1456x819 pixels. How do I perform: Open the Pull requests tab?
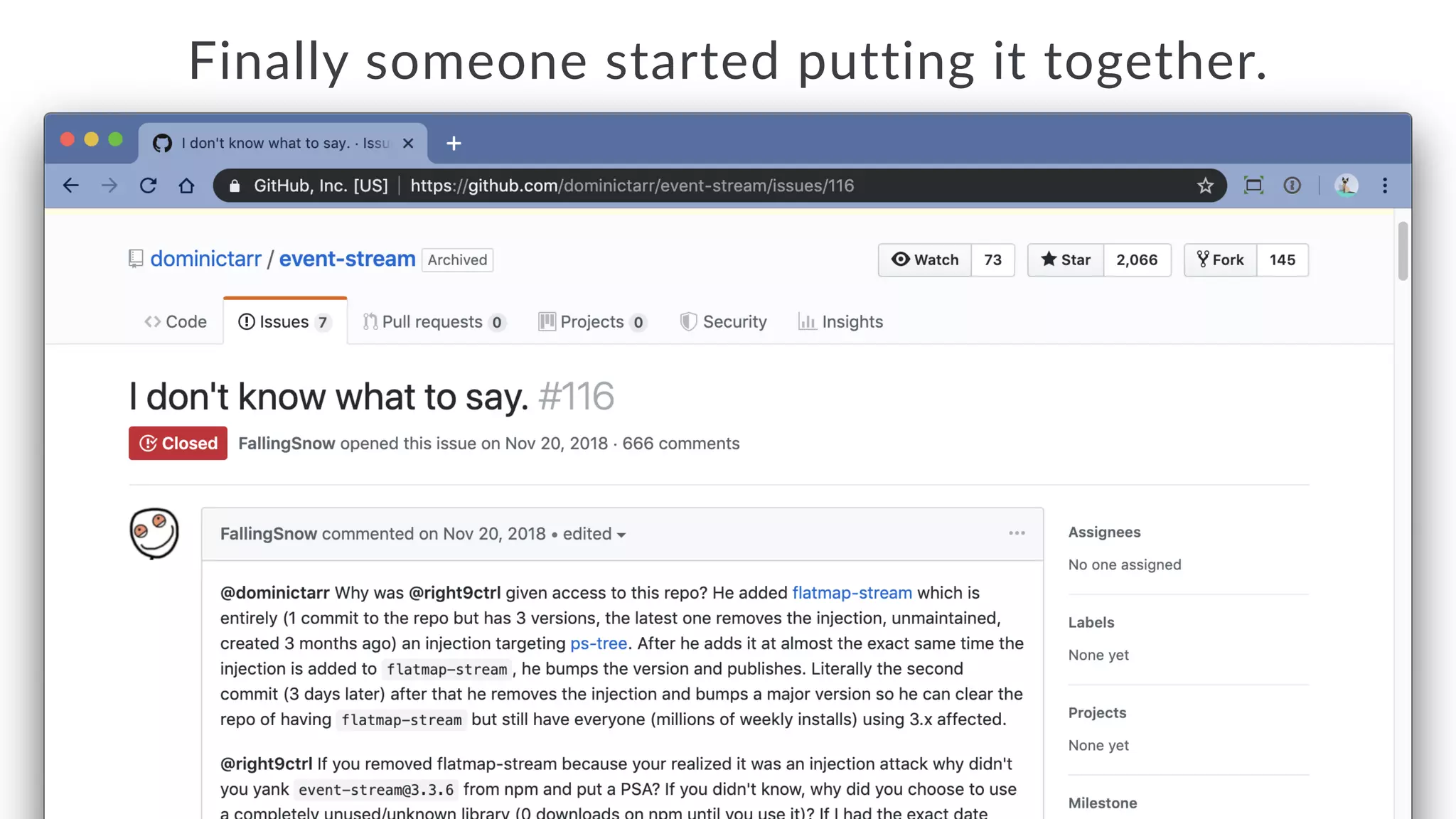[x=433, y=322]
